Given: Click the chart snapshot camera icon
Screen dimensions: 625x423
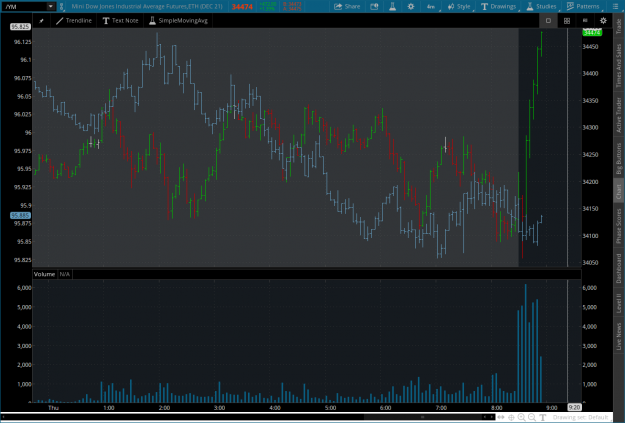Looking at the screenshot, I should point(374,6).
